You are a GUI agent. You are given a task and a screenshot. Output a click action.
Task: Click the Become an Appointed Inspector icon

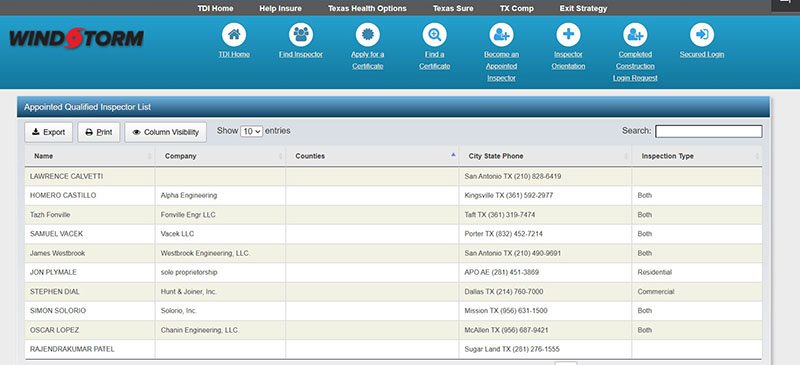click(x=502, y=35)
